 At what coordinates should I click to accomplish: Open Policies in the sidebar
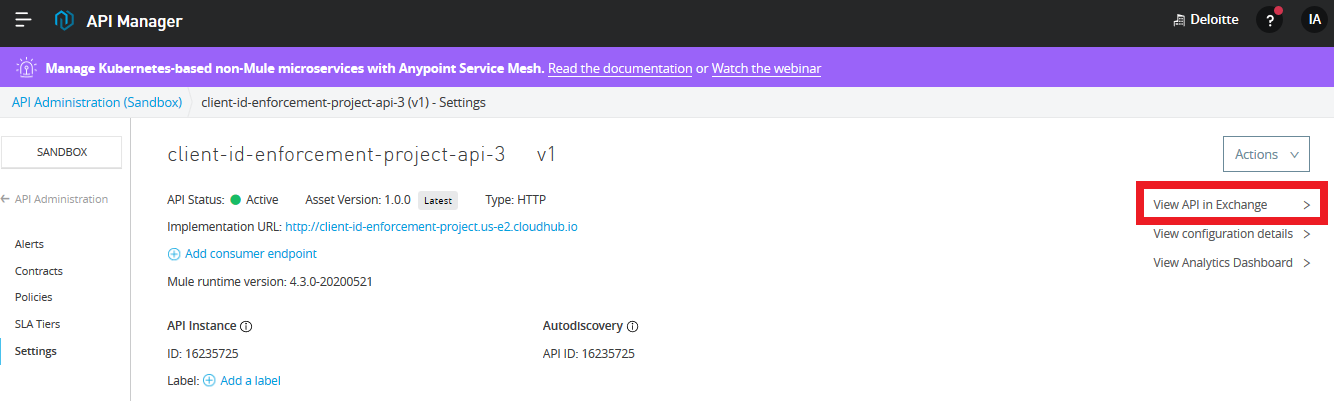34,297
